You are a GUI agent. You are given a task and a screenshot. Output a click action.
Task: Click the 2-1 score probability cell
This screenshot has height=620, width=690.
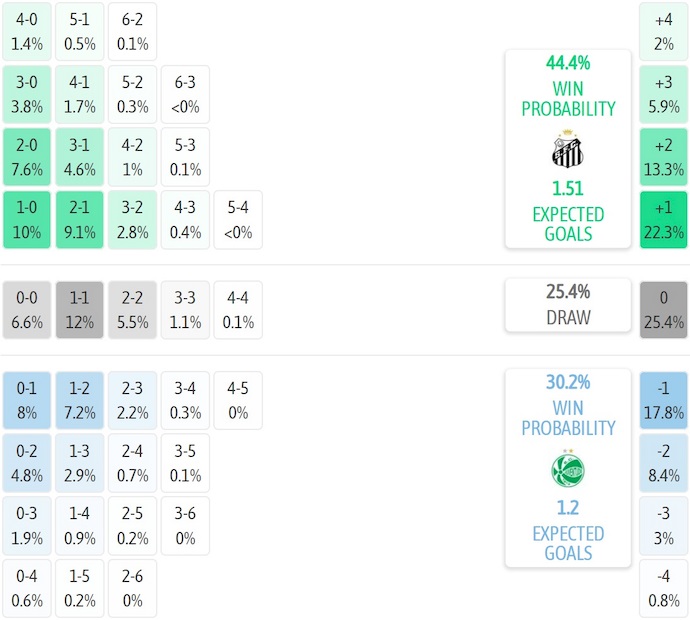pyautogui.click(x=79, y=220)
